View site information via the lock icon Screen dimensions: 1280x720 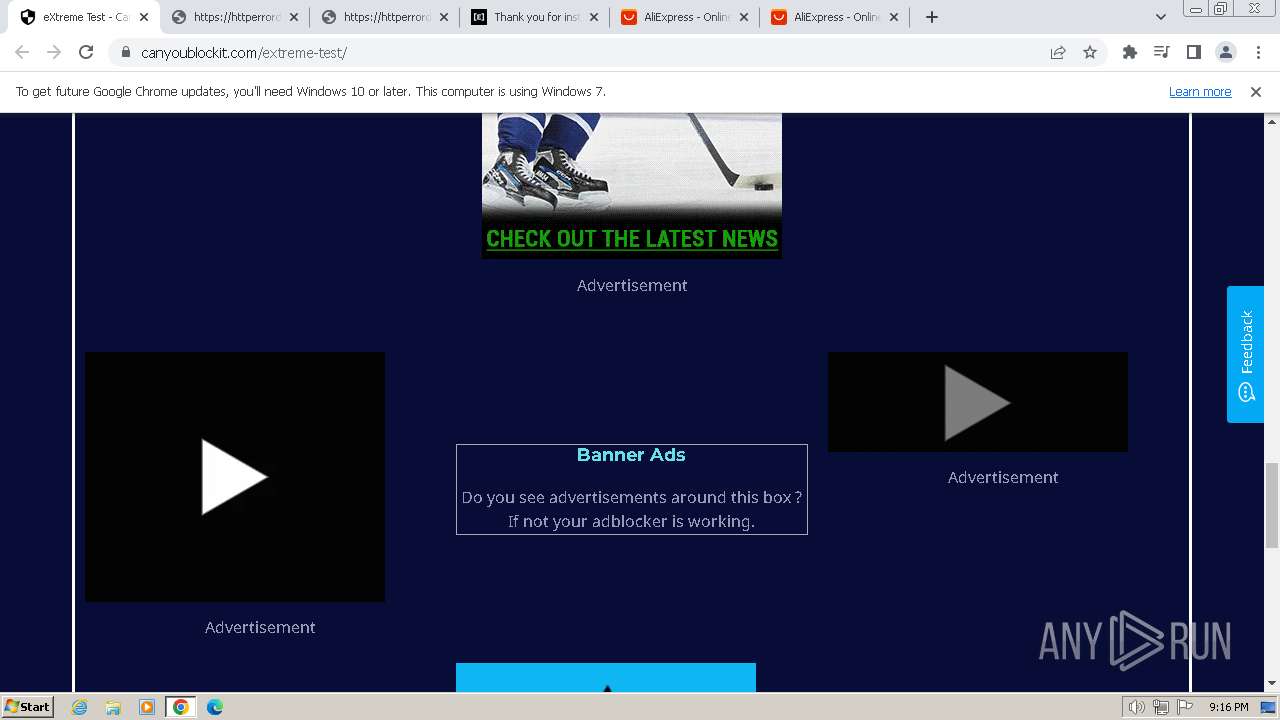(125, 52)
